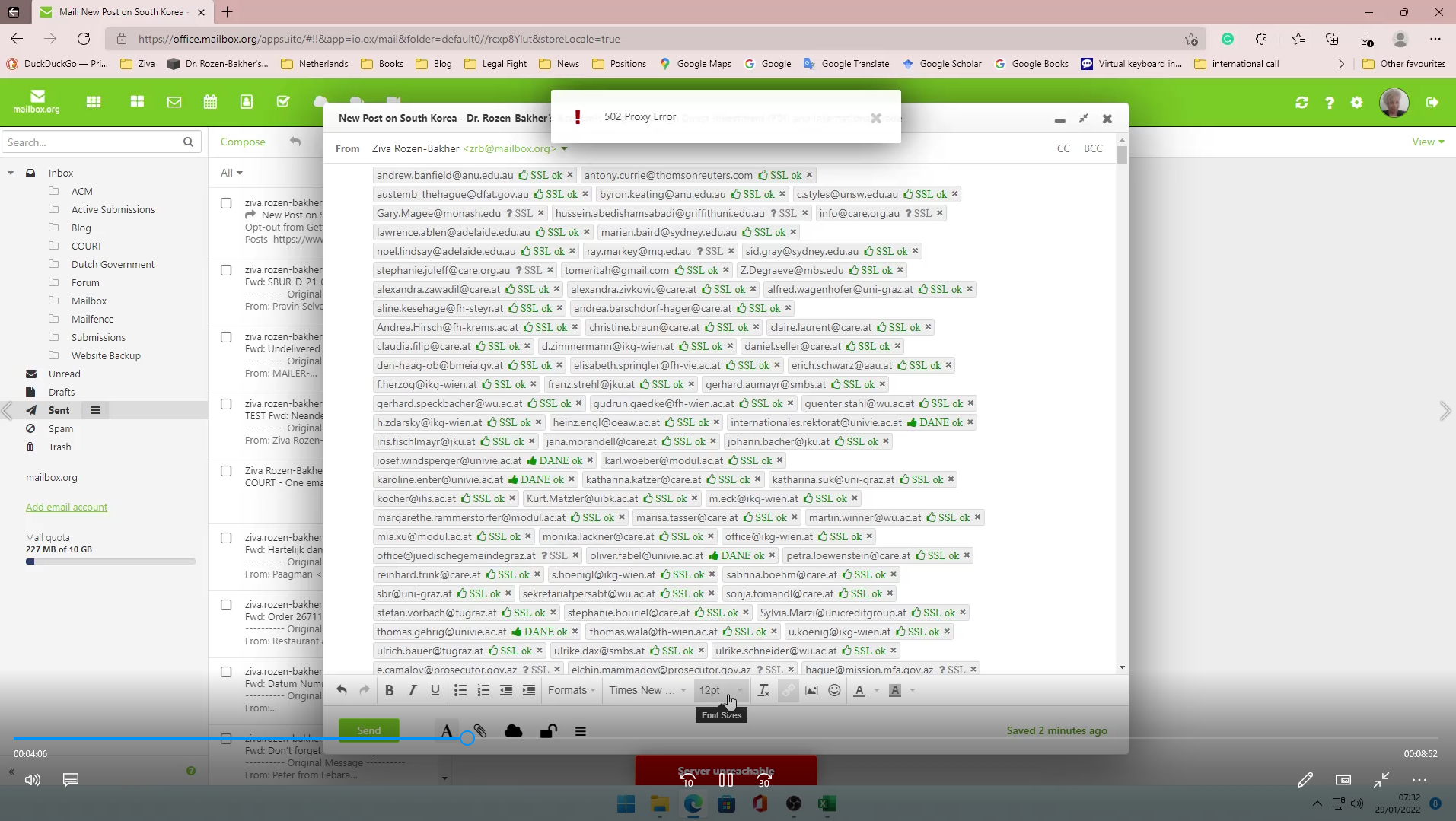This screenshot has width=1456, height=821.
Task: Show the CC field
Action: (x=1063, y=148)
